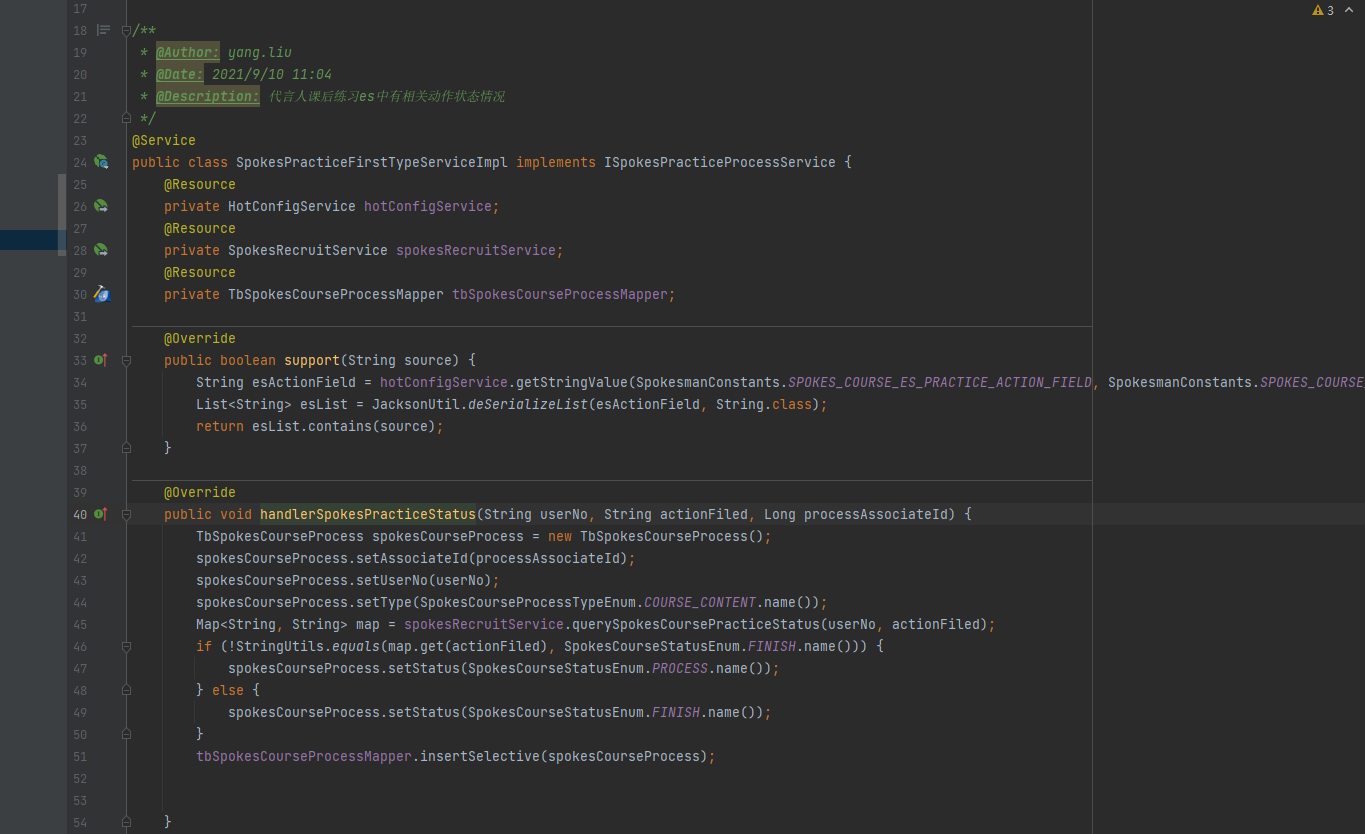The width and height of the screenshot is (1365, 834).
Task: Click field tbSpokesCourseProcessMapper on line 30
Action: [x=560, y=294]
